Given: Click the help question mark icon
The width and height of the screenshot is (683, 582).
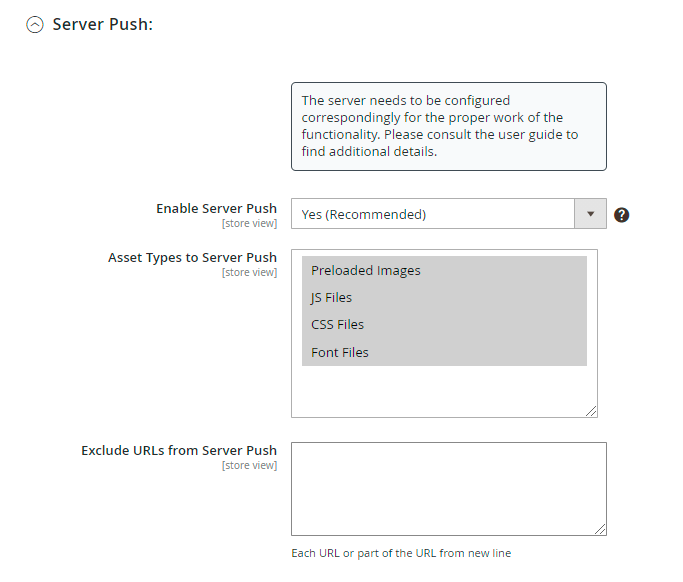Looking at the screenshot, I should [621, 215].
